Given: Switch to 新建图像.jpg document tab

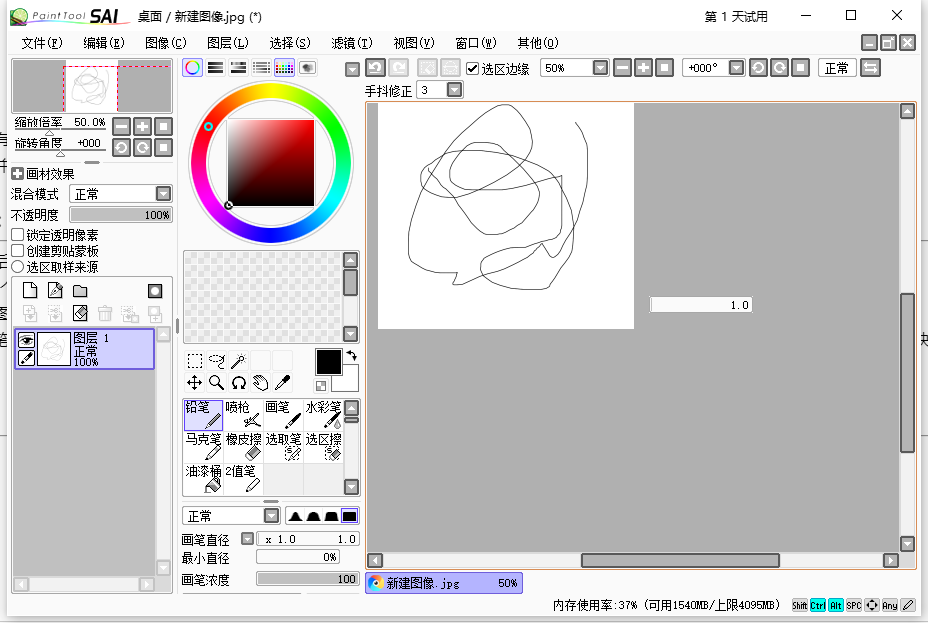Looking at the screenshot, I should click(444, 583).
